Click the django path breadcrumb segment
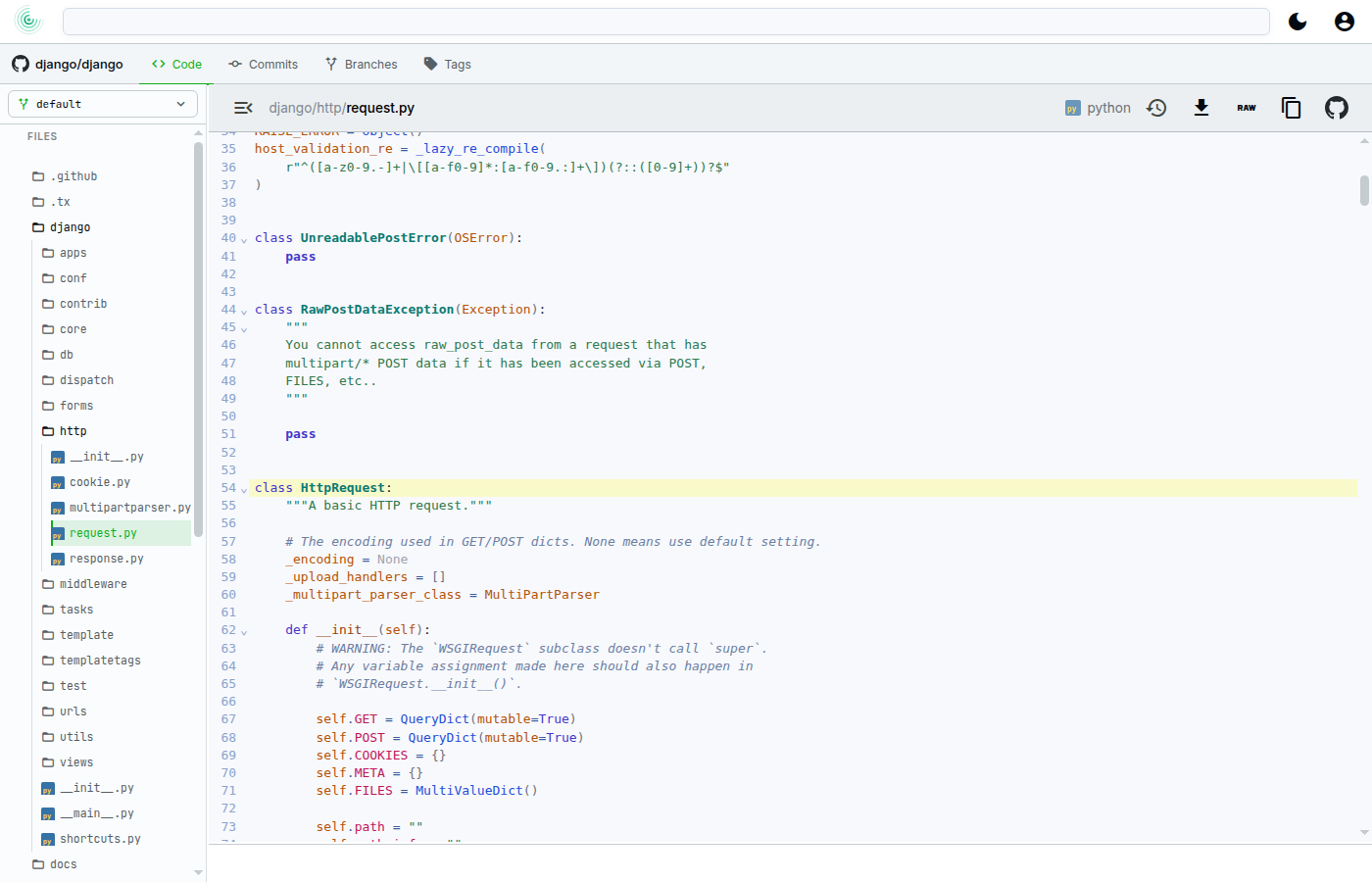 (x=290, y=108)
